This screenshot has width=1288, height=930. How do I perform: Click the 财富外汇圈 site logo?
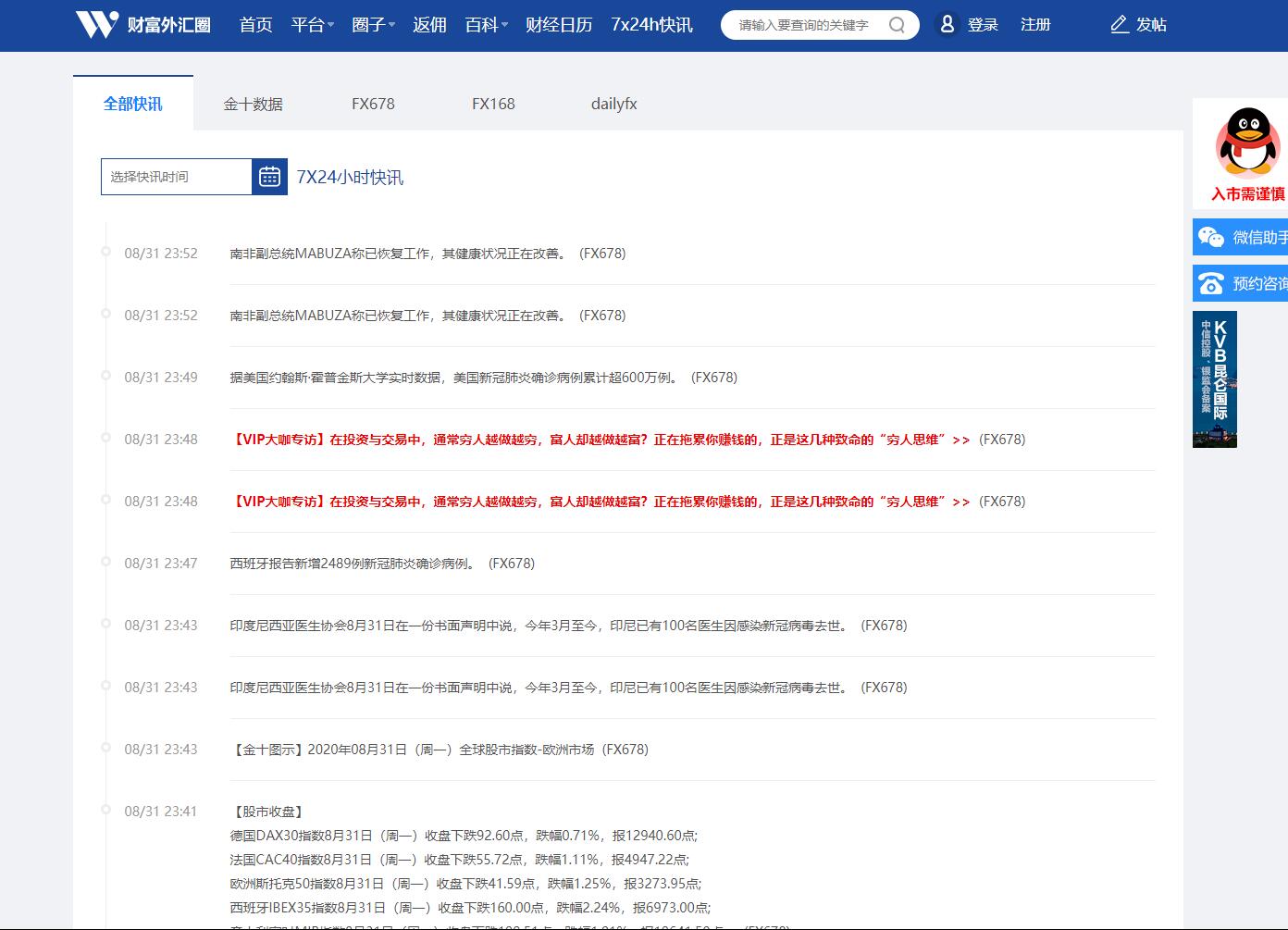click(143, 25)
